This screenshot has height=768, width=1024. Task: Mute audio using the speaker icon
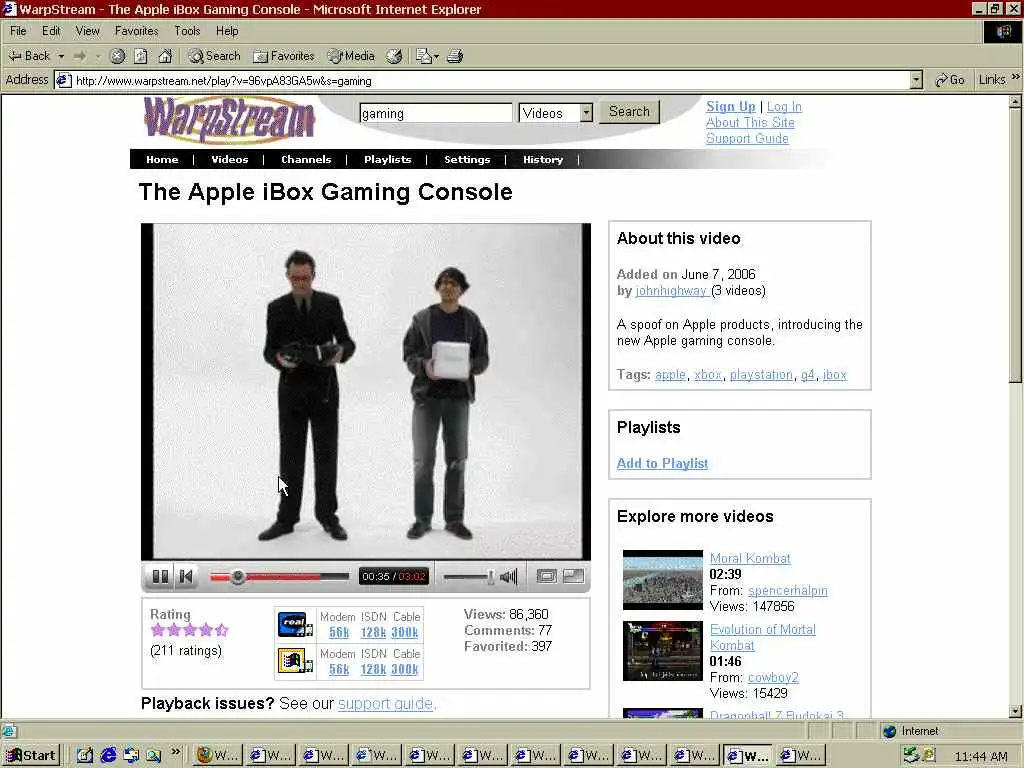coord(509,577)
